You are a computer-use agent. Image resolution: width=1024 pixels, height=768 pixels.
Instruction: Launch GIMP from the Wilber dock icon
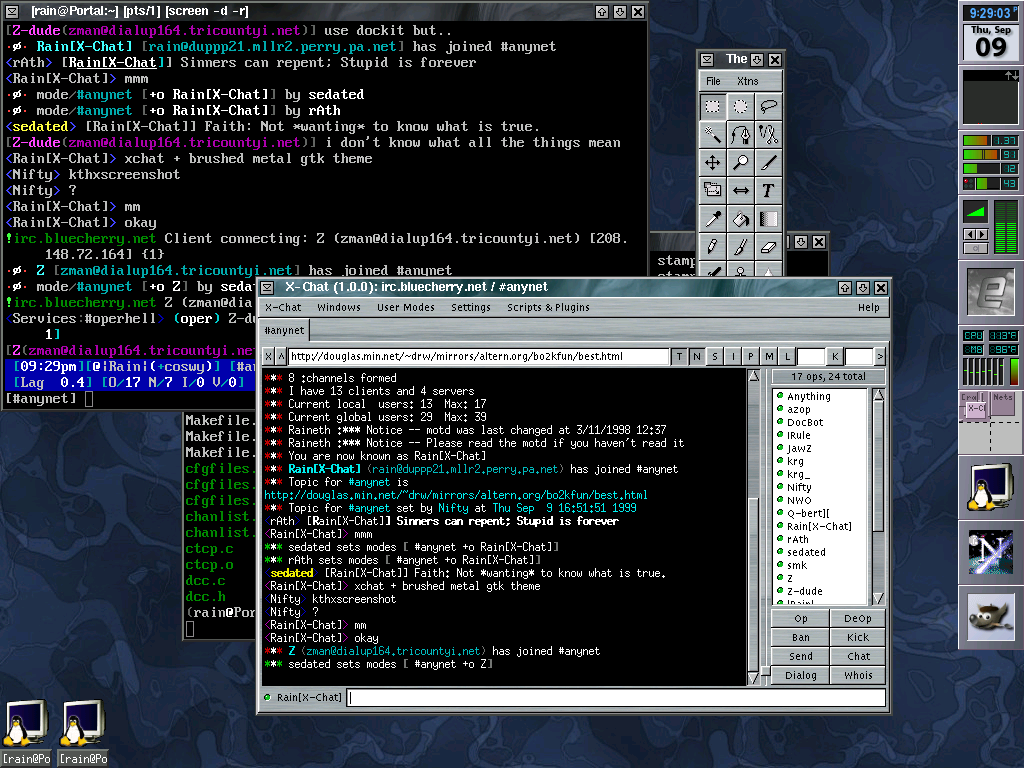[991, 617]
